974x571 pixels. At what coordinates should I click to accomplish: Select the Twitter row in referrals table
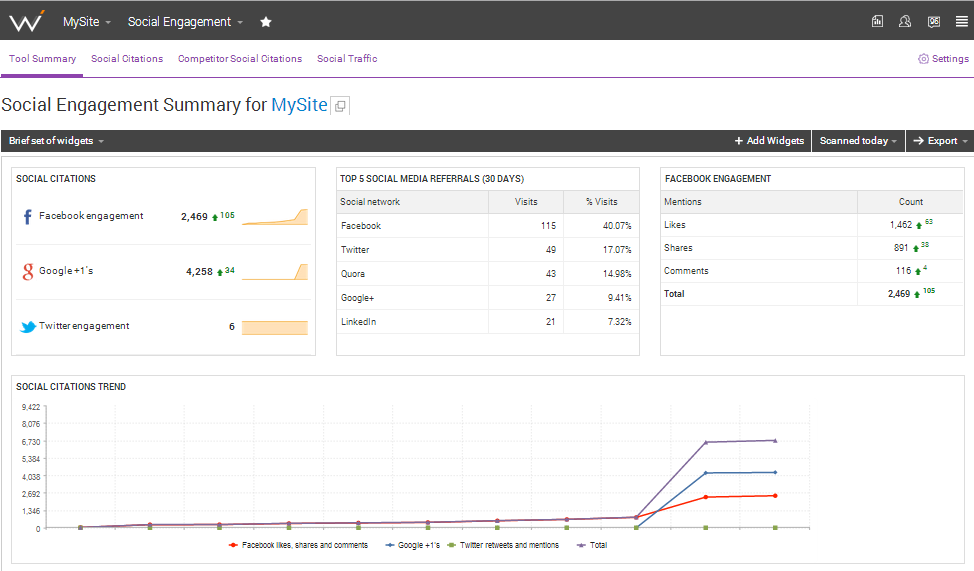(x=488, y=250)
